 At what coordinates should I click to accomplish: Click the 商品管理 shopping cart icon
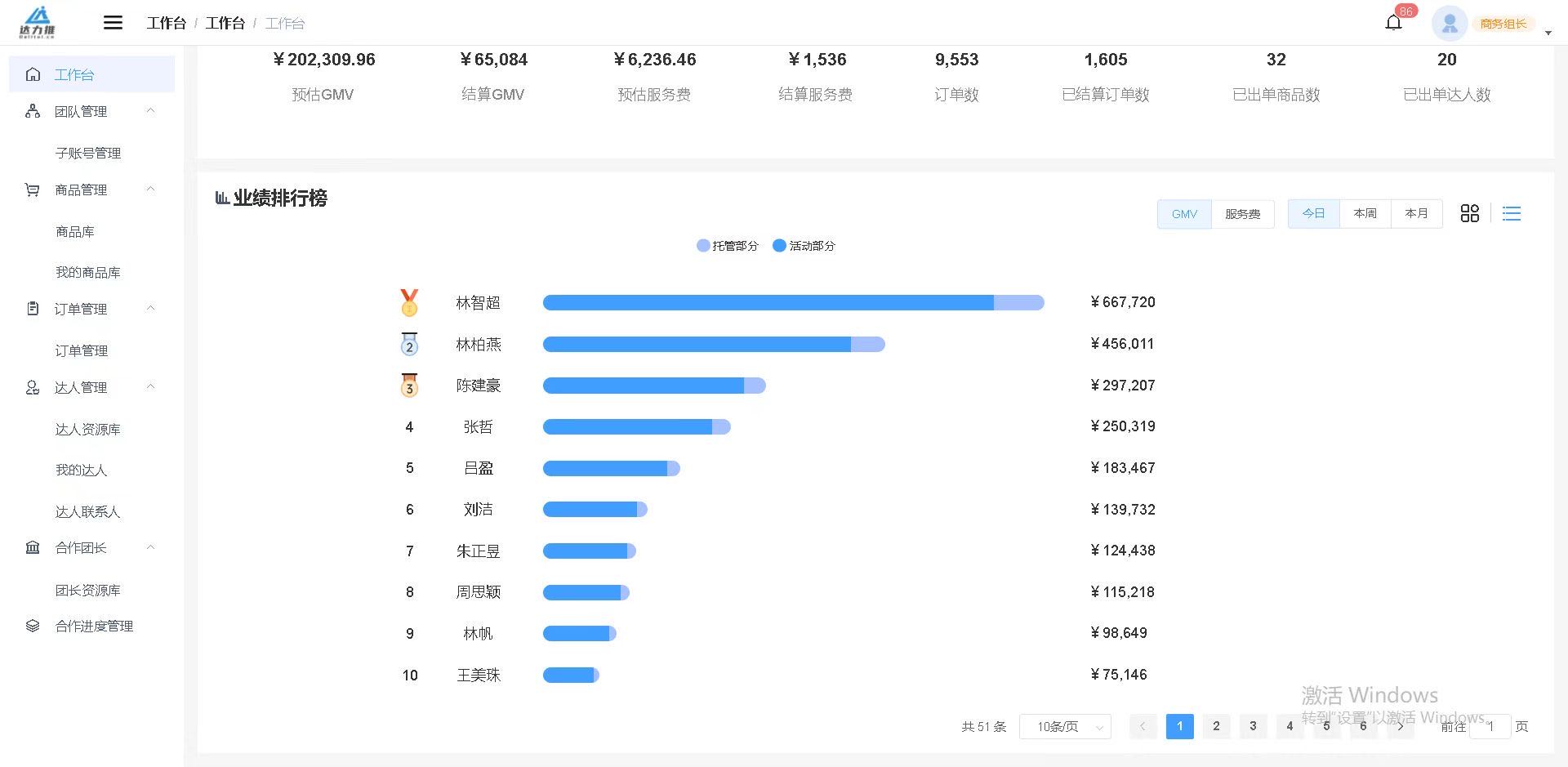tap(33, 190)
